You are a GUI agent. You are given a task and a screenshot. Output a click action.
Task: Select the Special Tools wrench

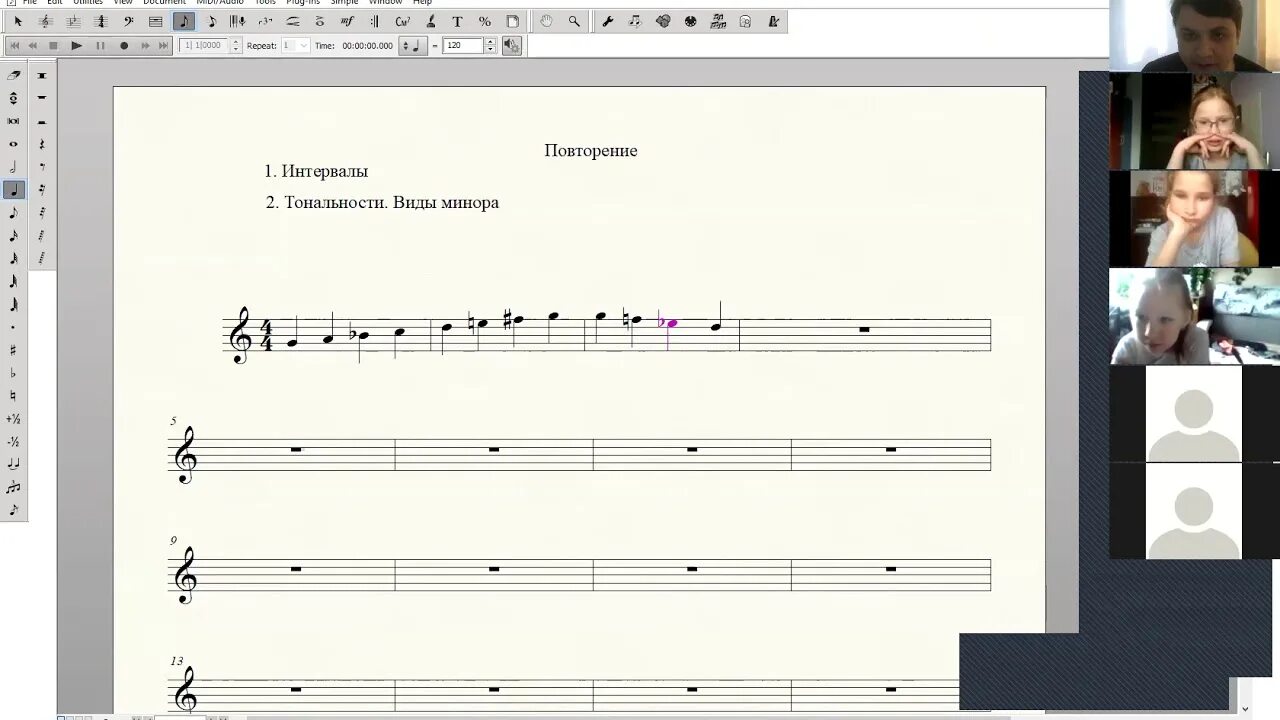(x=607, y=21)
